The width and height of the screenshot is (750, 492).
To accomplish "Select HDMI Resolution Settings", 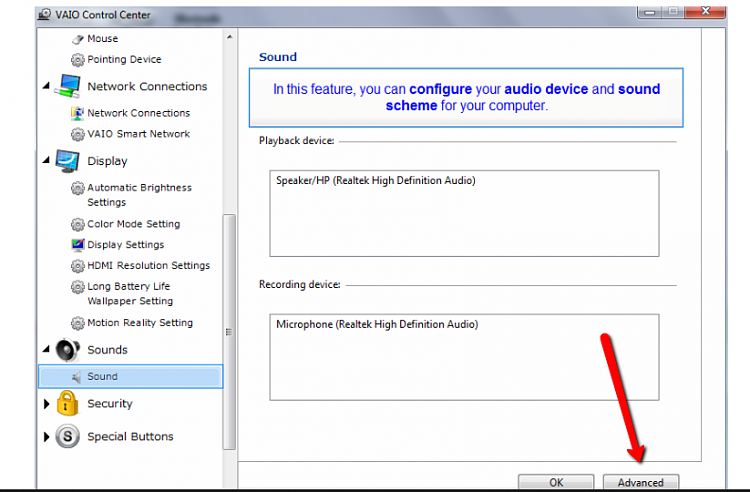I will (x=148, y=265).
